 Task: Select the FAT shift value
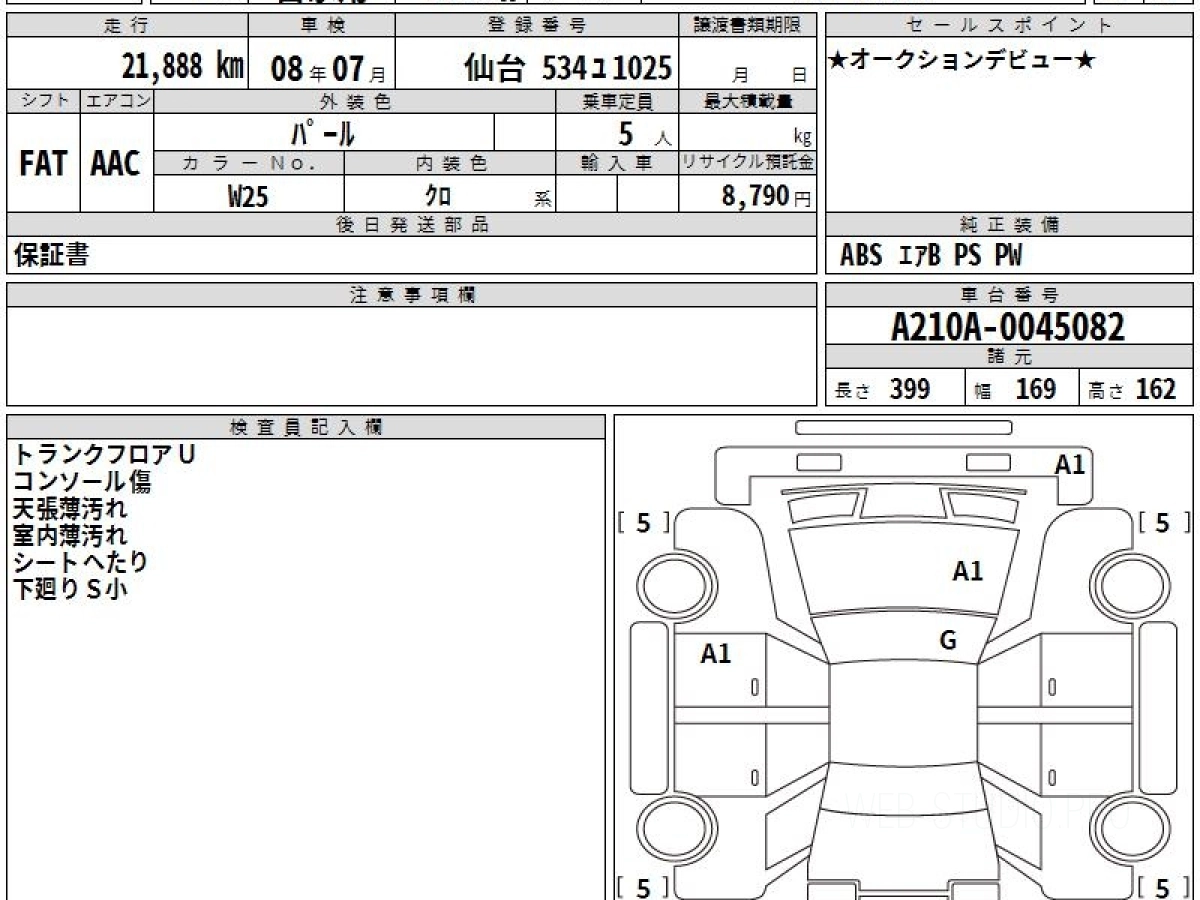click(43, 164)
